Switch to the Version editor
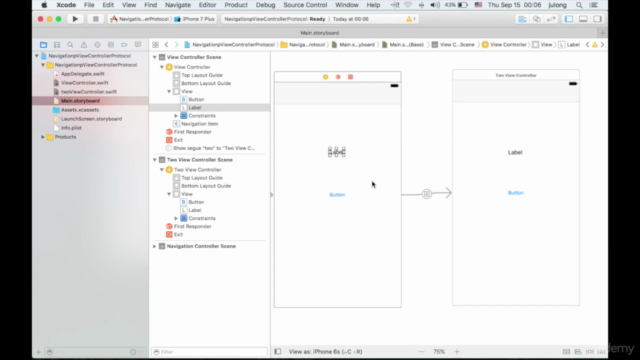The height and width of the screenshot is (360, 640). (x=551, y=19)
